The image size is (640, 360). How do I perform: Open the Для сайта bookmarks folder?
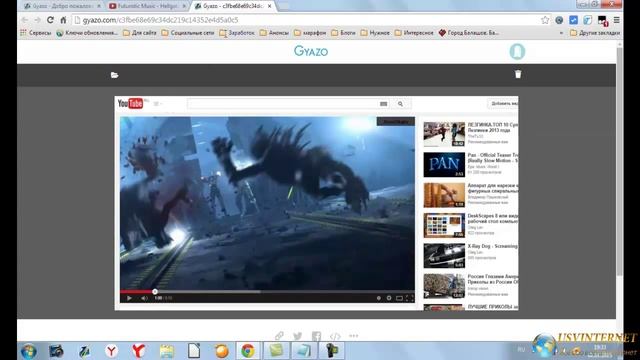tap(140, 33)
